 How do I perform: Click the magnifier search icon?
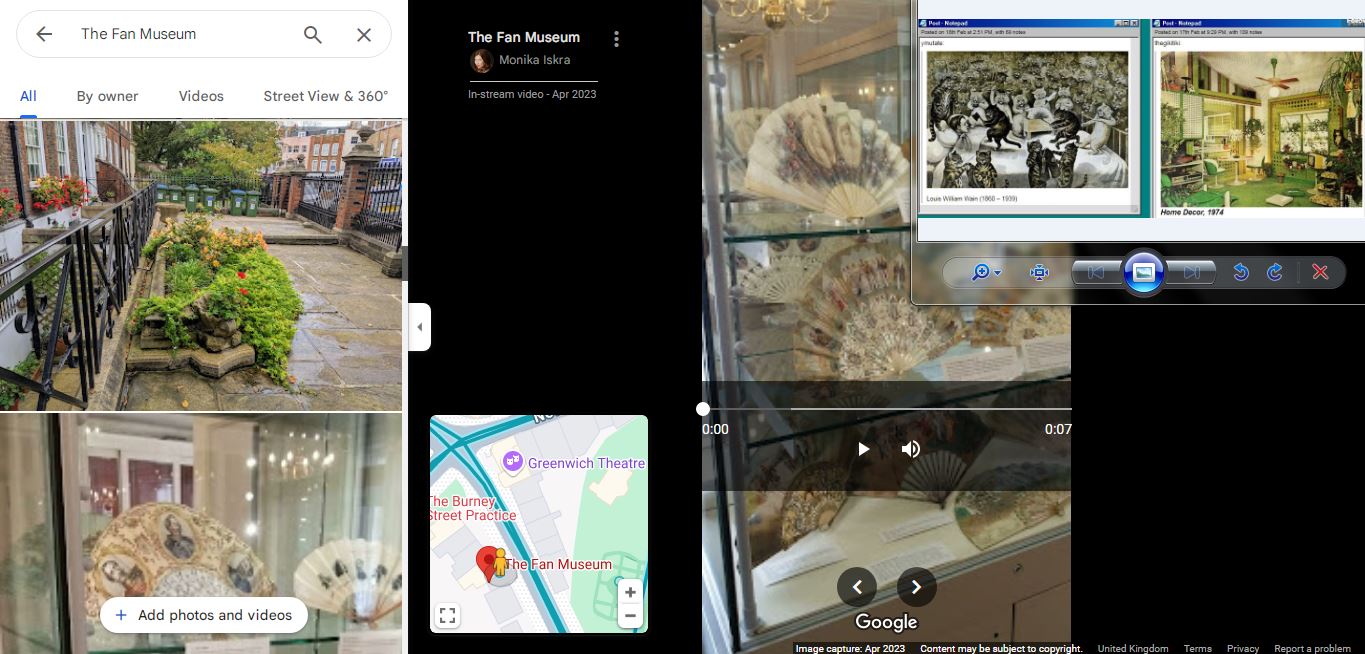coord(313,34)
